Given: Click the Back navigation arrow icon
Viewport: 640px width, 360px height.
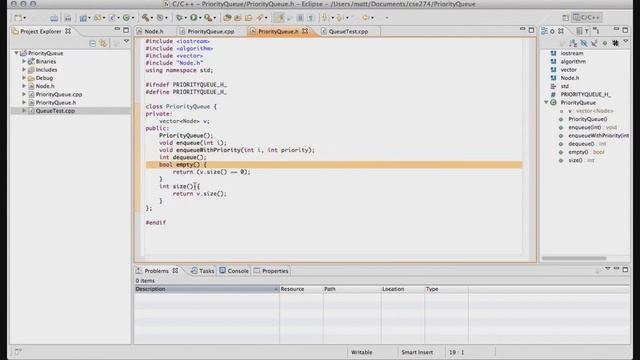Looking at the screenshot, I should coord(366,18).
